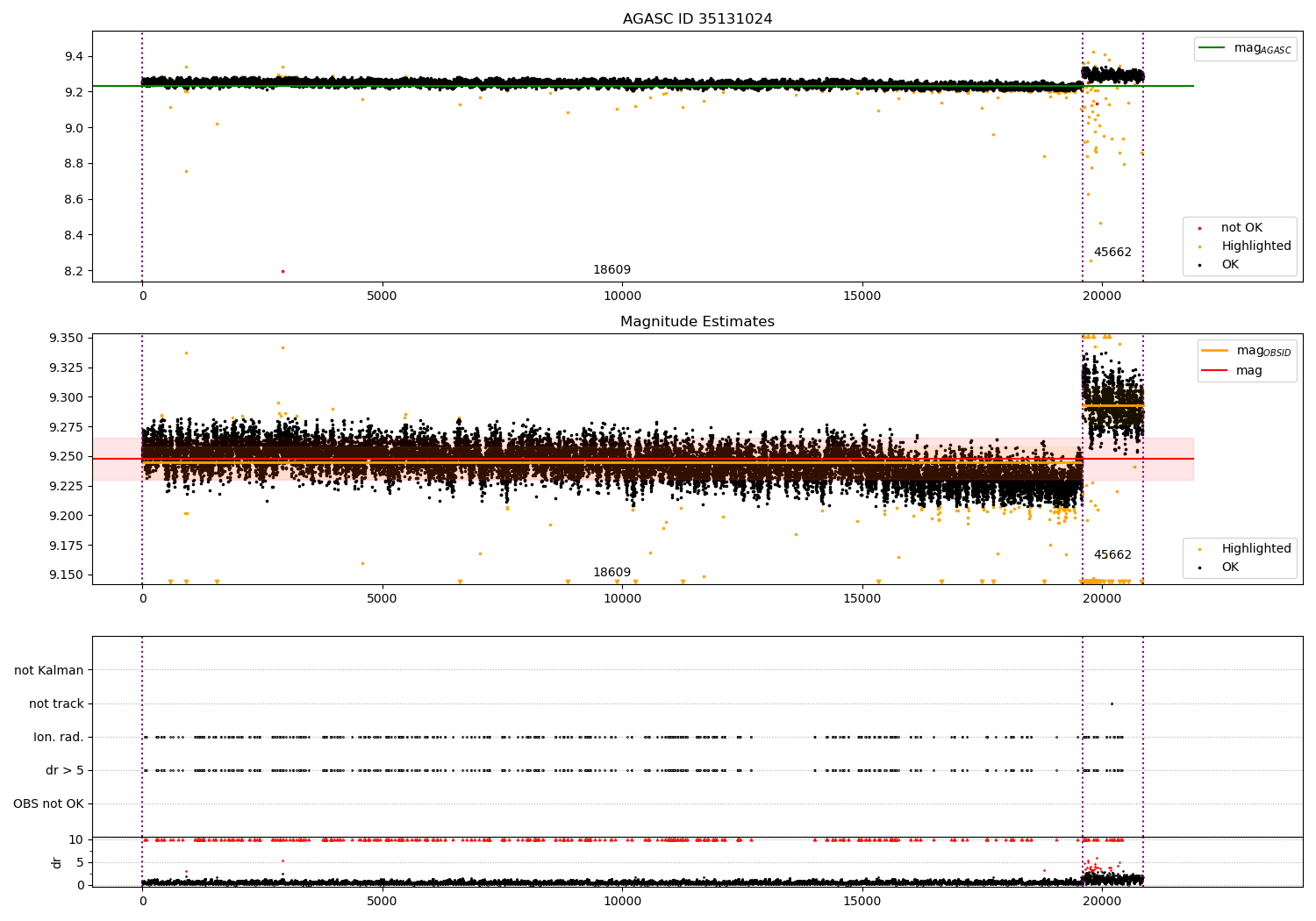Click the 'OBS not OK' row label
Screen dimensions: 1316x921
click(48, 804)
